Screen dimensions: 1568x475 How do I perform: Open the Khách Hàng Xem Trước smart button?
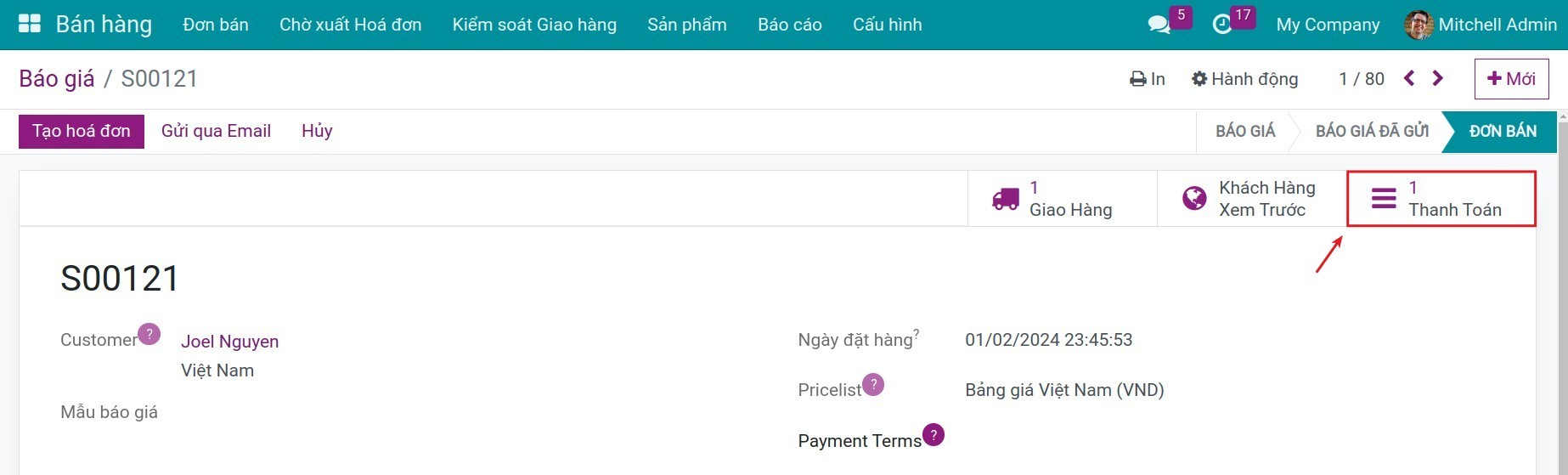pyautogui.click(x=1252, y=199)
